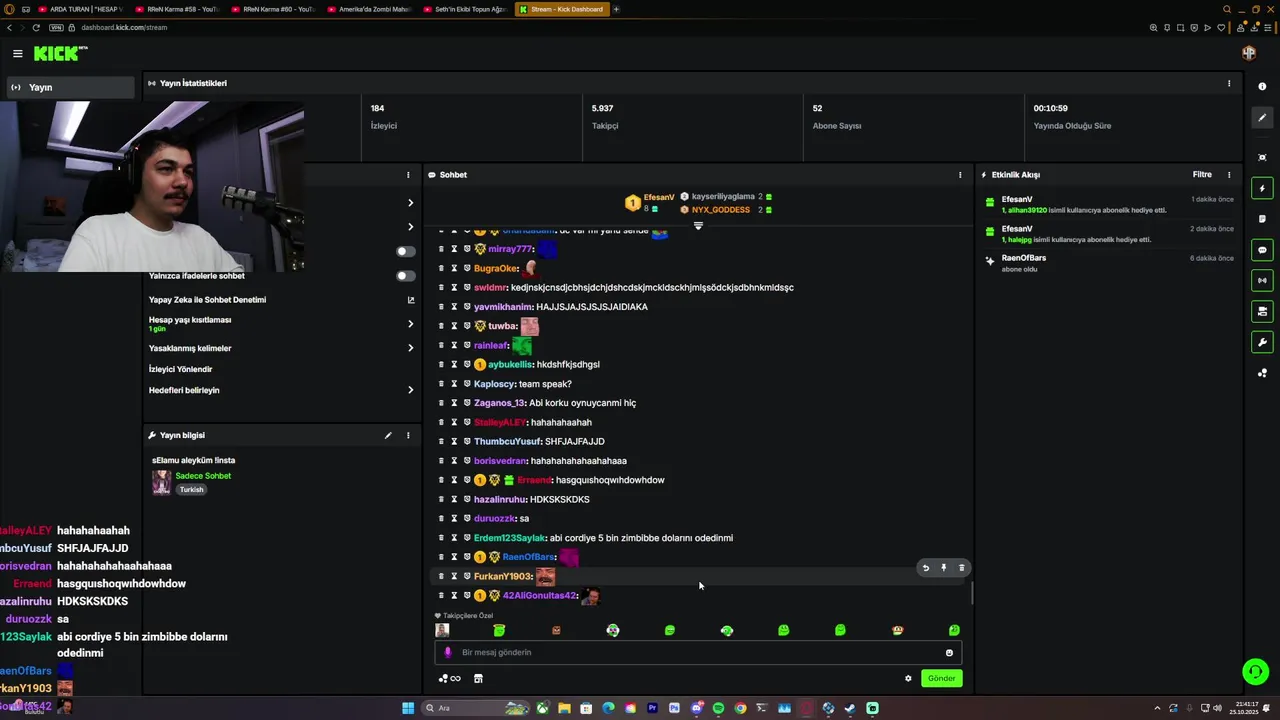This screenshot has width=1280, height=720.
Task: Click the focus frame icon in right sidebar
Action: click(1262, 157)
